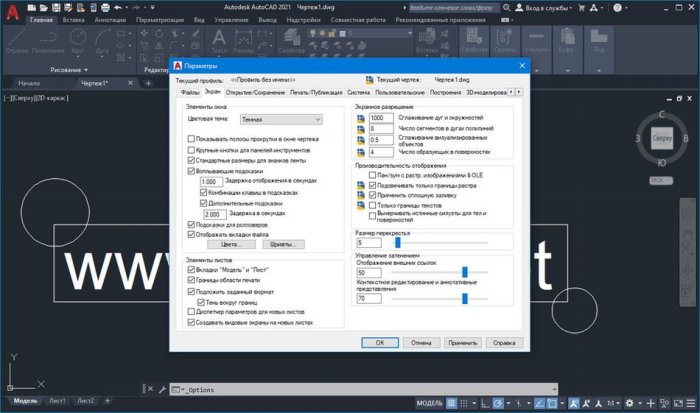
Task: Click the 'Применить' button
Action: (463, 342)
